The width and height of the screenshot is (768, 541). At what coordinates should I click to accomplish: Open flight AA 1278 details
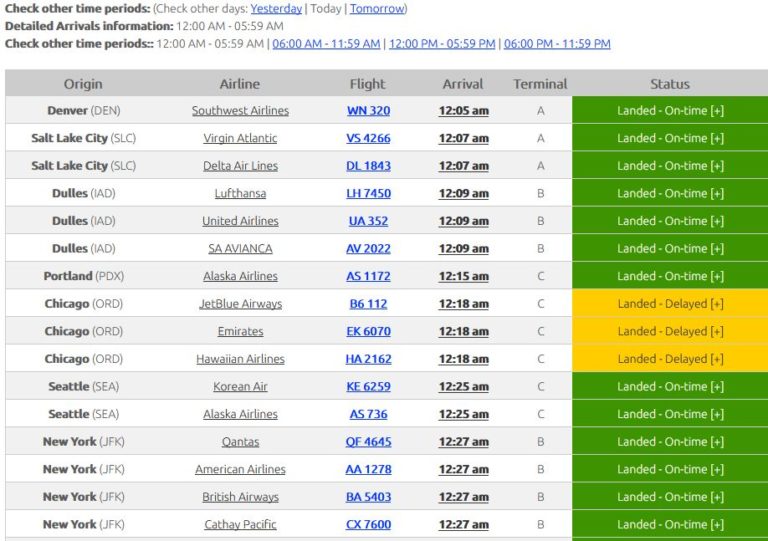[368, 469]
